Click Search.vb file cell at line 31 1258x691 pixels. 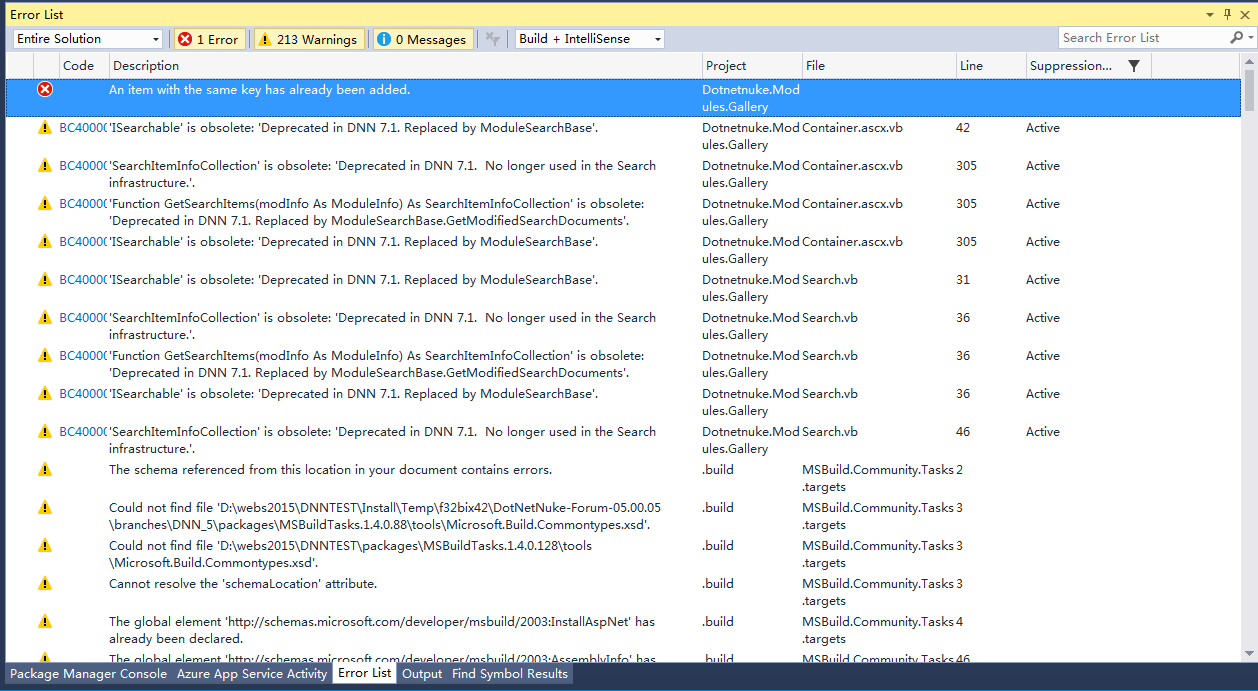tap(830, 280)
